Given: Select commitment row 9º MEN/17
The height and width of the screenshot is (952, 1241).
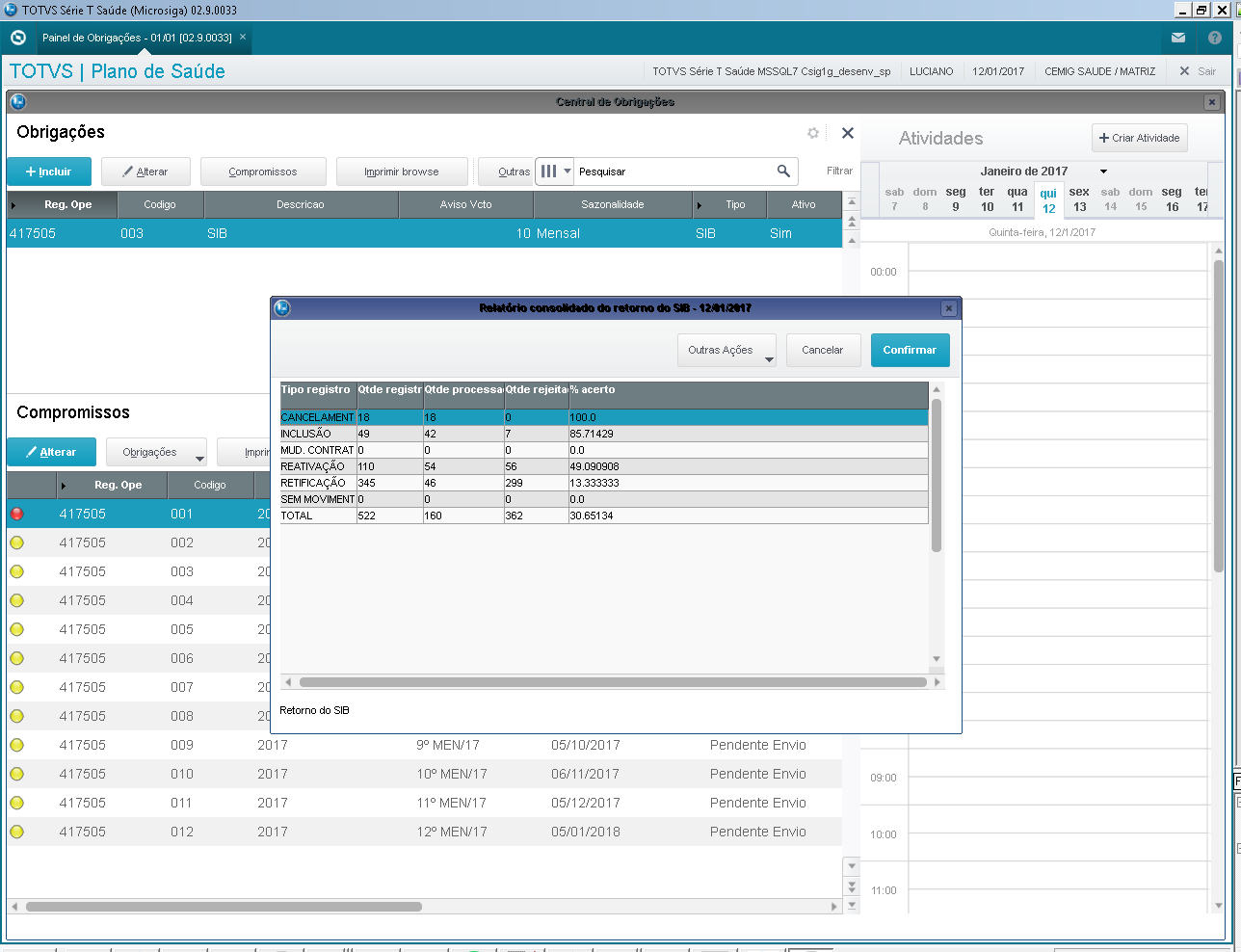Looking at the screenshot, I should [424, 745].
